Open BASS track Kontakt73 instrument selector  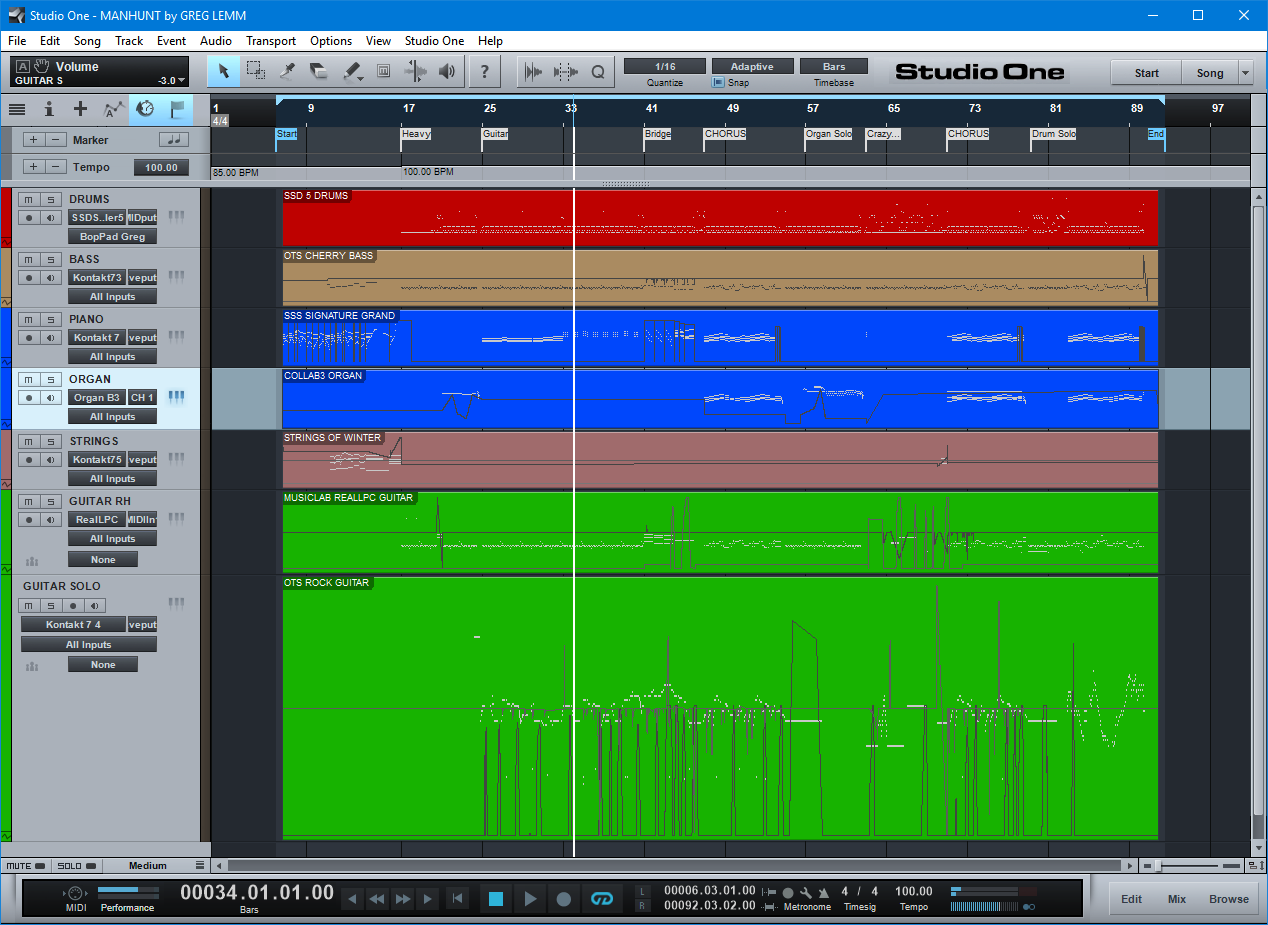pyautogui.click(x=97, y=277)
